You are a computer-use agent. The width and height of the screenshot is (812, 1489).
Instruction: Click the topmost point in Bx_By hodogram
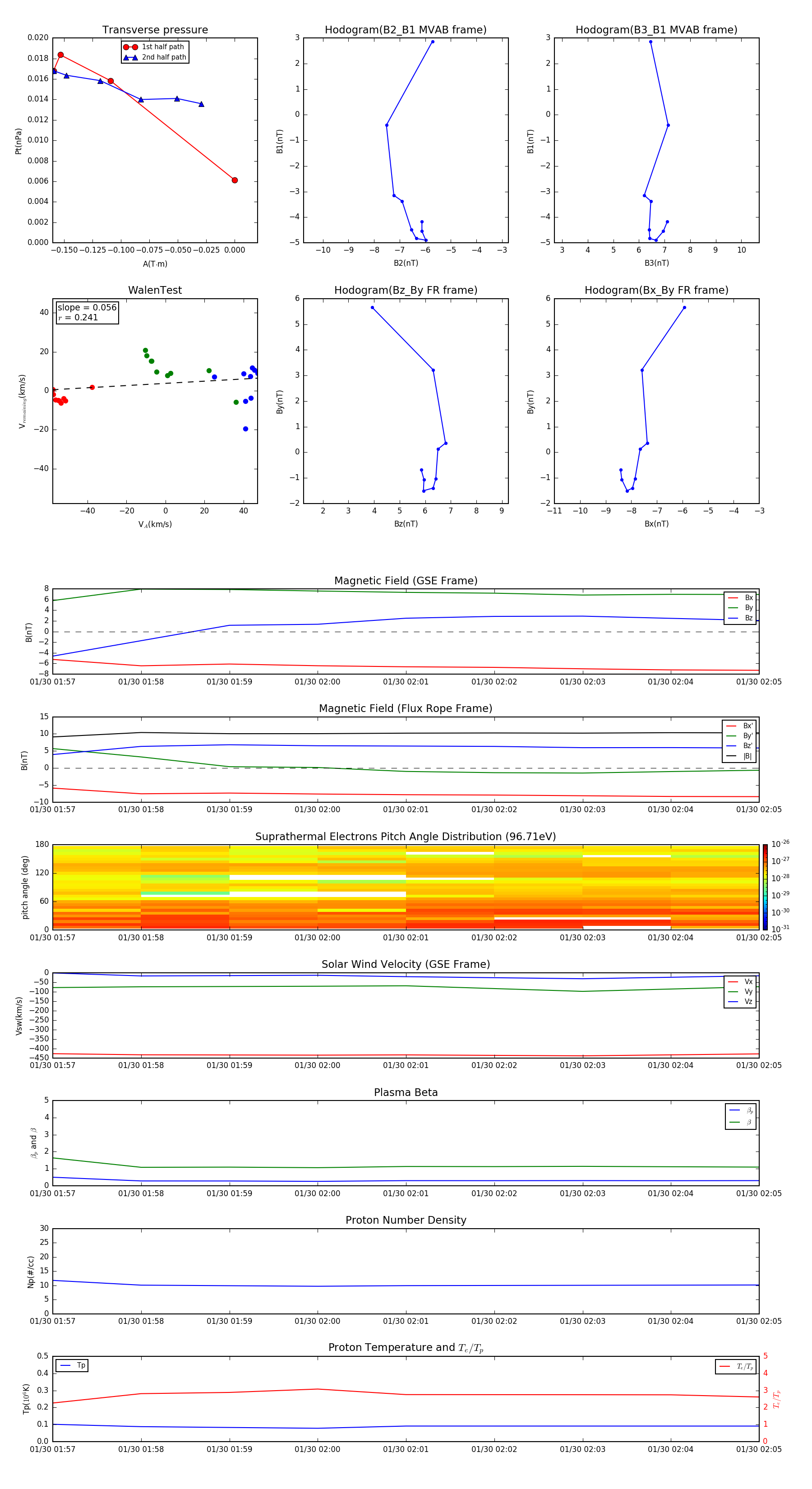click(x=684, y=308)
